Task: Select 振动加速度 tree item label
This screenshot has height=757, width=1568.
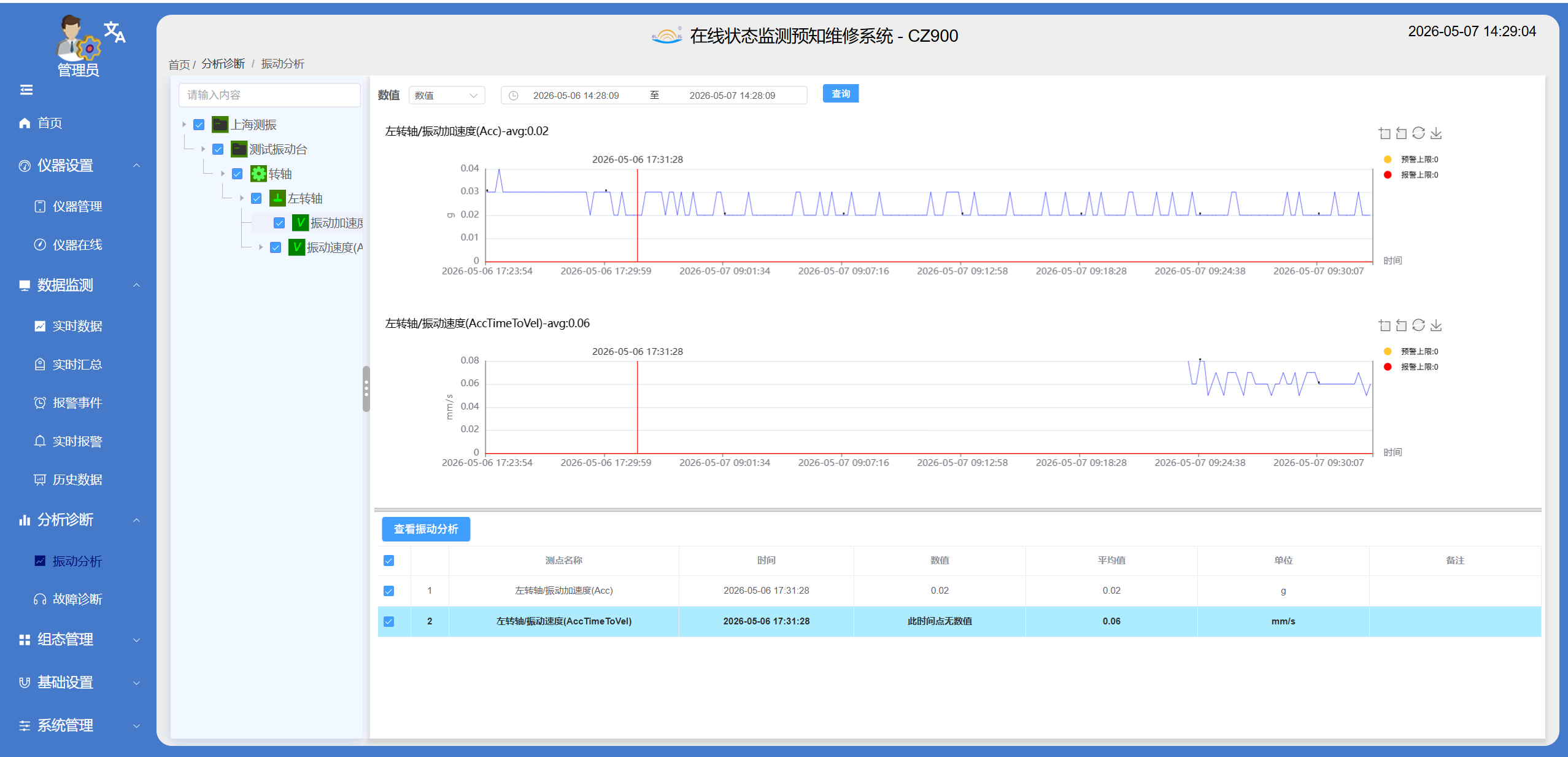Action: 336,223
